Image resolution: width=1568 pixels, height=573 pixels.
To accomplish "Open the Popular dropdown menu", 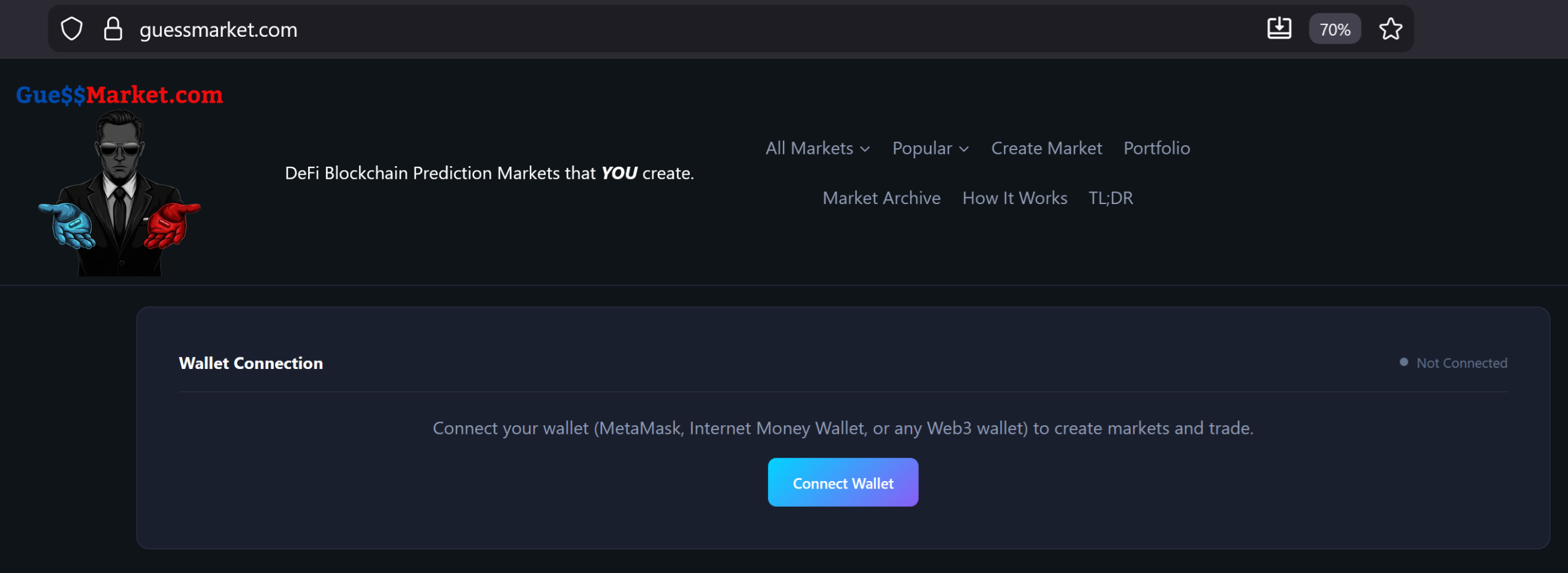I will [x=930, y=148].
